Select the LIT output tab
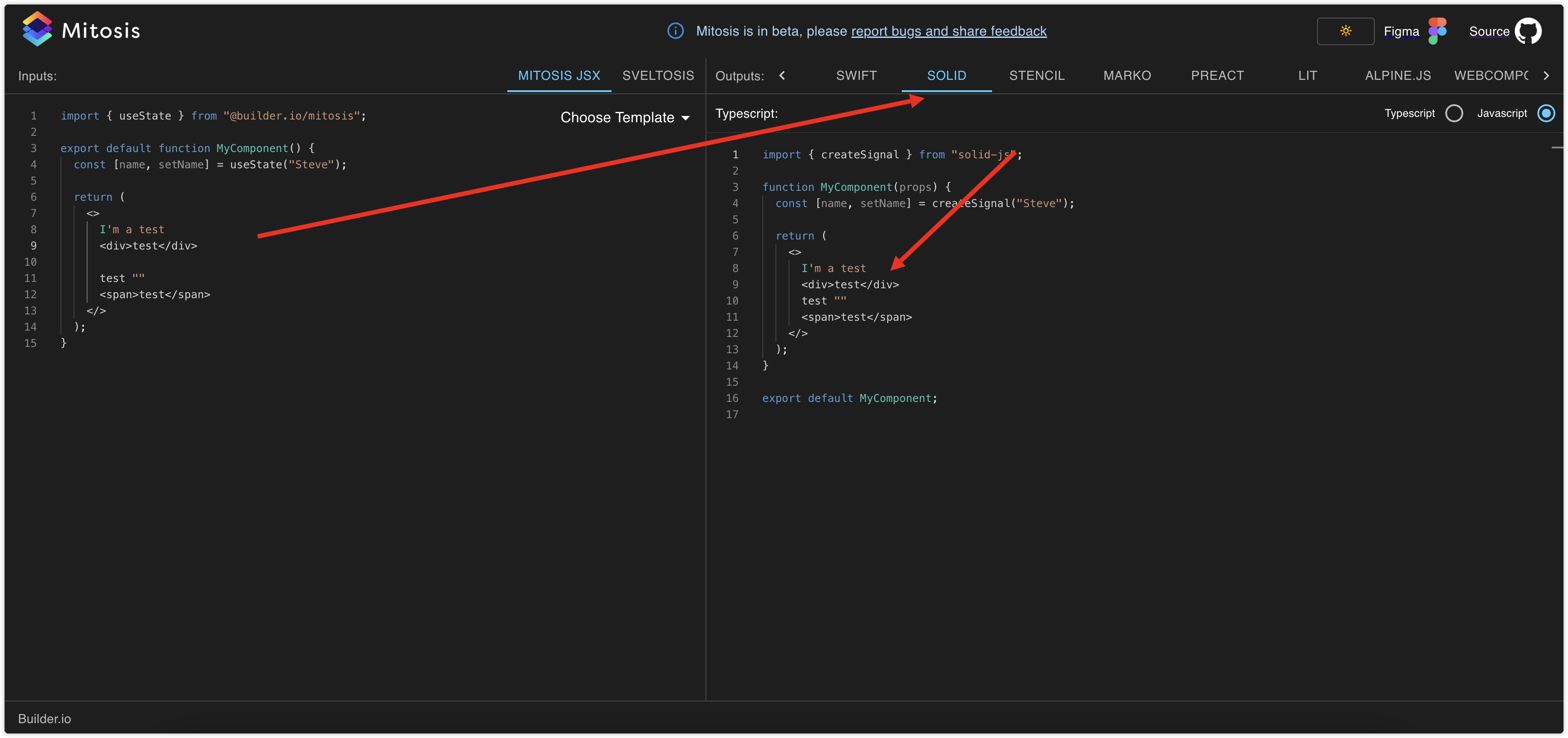The width and height of the screenshot is (1568, 738). pyautogui.click(x=1308, y=75)
